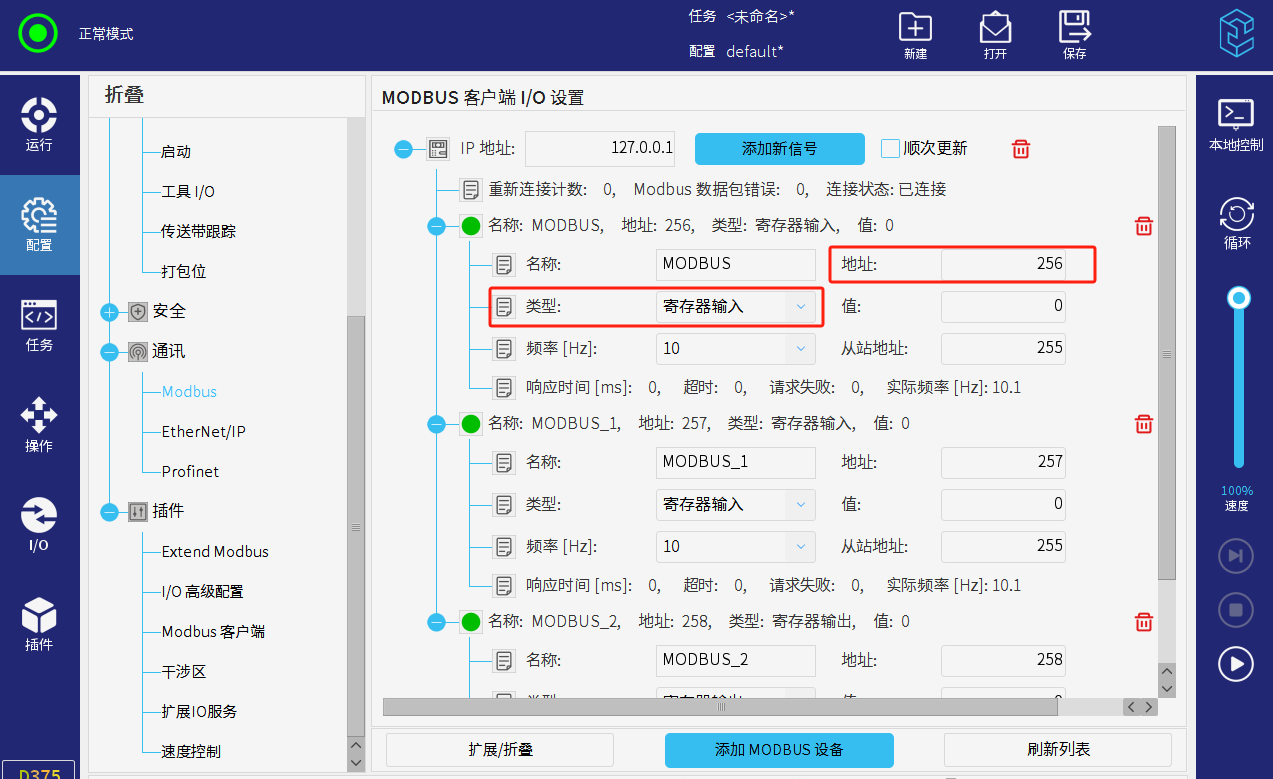Click the 添加新信号 button

point(779,149)
